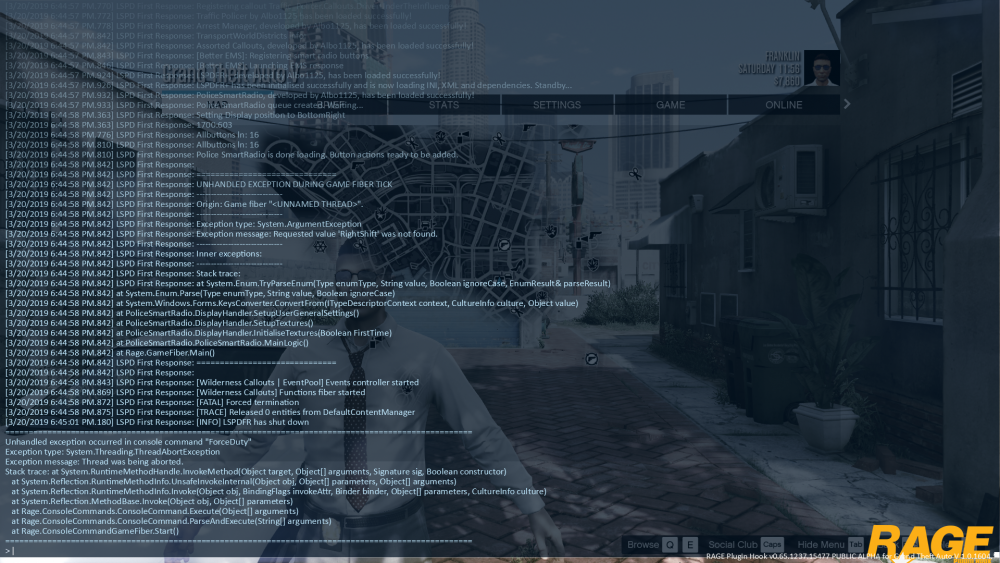Click the hexagonal web icon left of map
This screenshot has height=563, width=1000.
point(320,246)
